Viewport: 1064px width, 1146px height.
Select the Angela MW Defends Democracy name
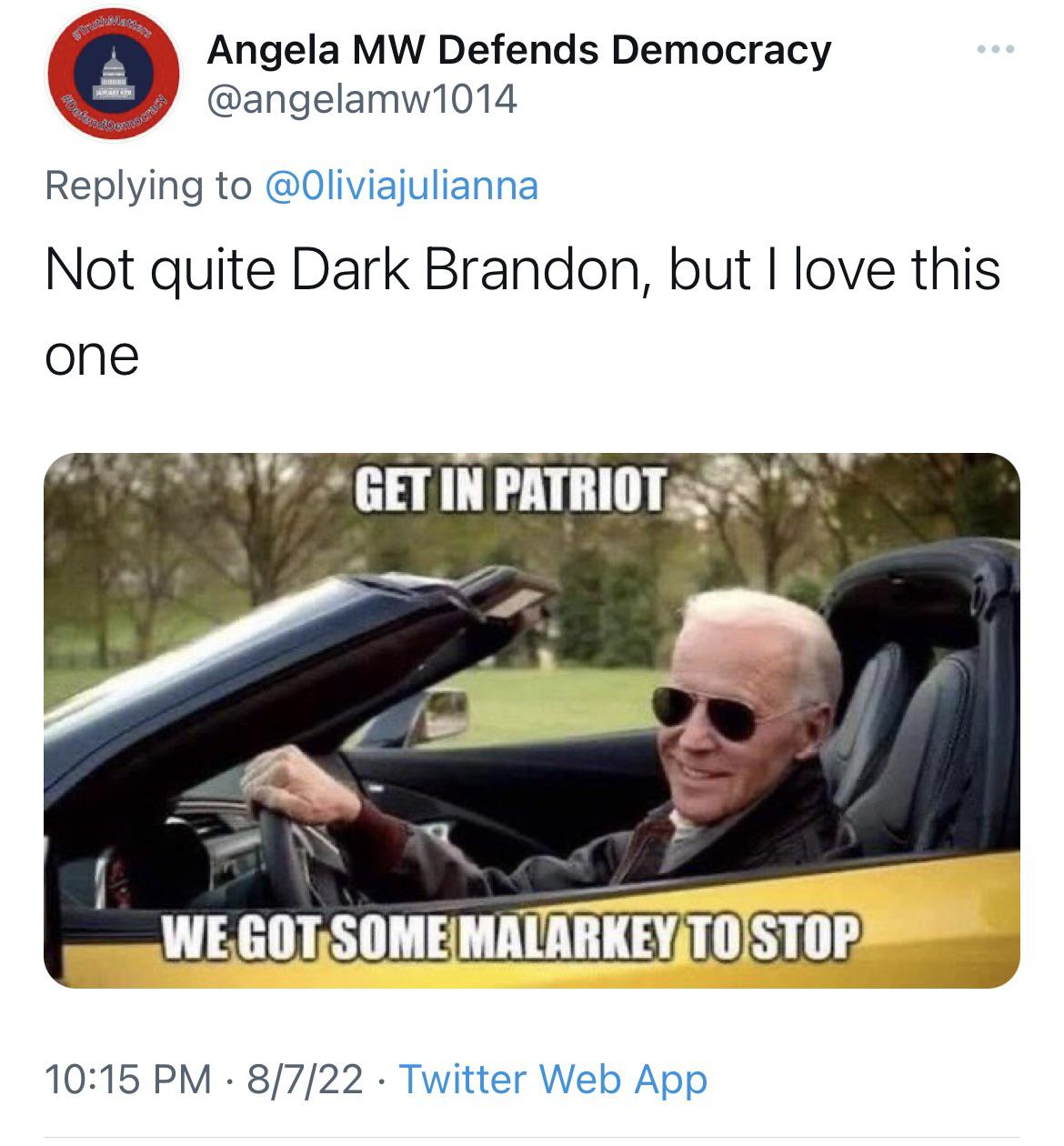[x=519, y=50]
